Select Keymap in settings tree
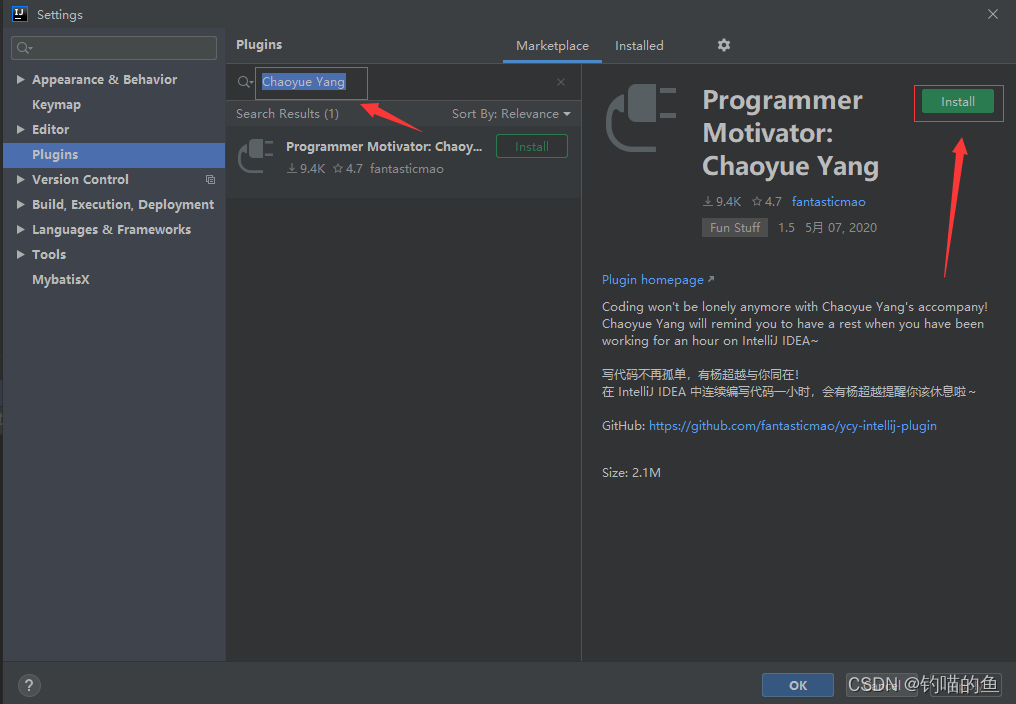 click(56, 104)
